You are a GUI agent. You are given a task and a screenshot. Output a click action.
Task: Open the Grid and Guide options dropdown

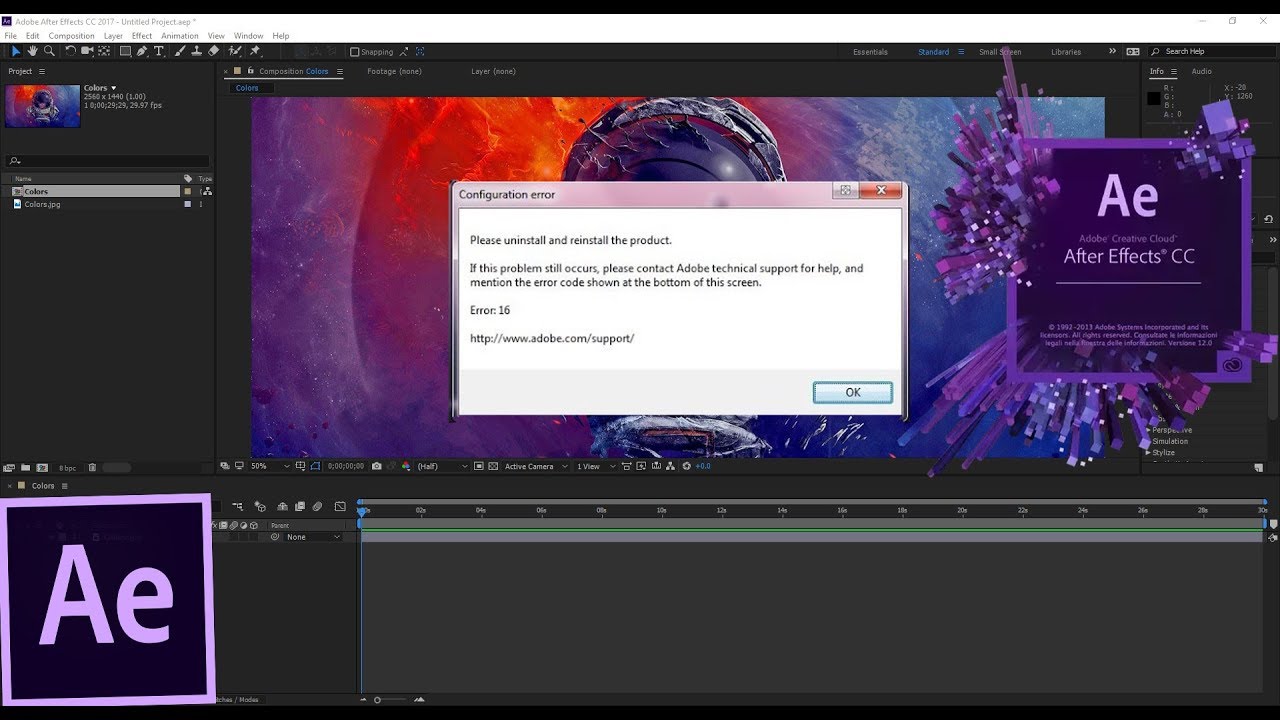[301, 466]
